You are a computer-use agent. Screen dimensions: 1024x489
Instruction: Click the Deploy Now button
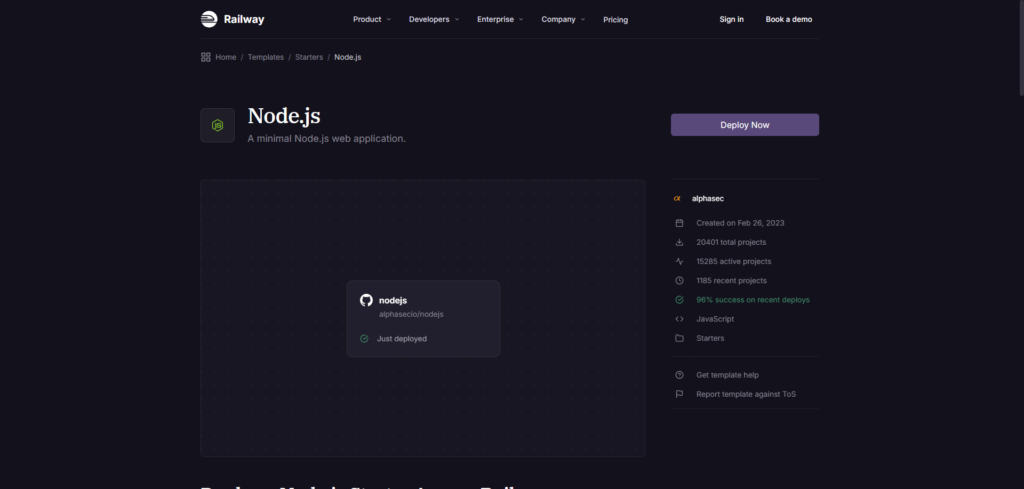tap(744, 125)
